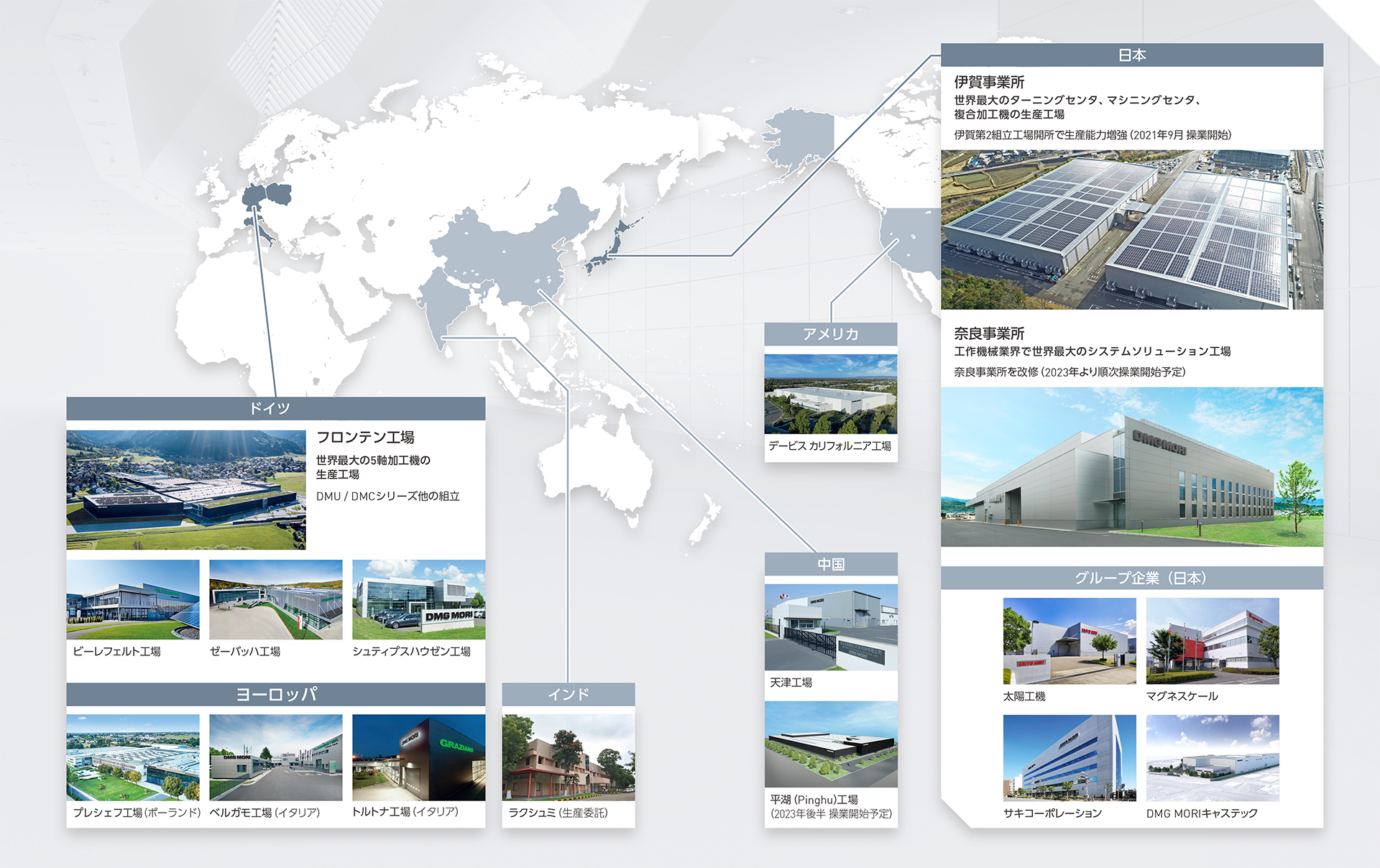The image size is (1380, 868).
Task: Open the フロンテン工場 aerial photo
Action: click(186, 490)
